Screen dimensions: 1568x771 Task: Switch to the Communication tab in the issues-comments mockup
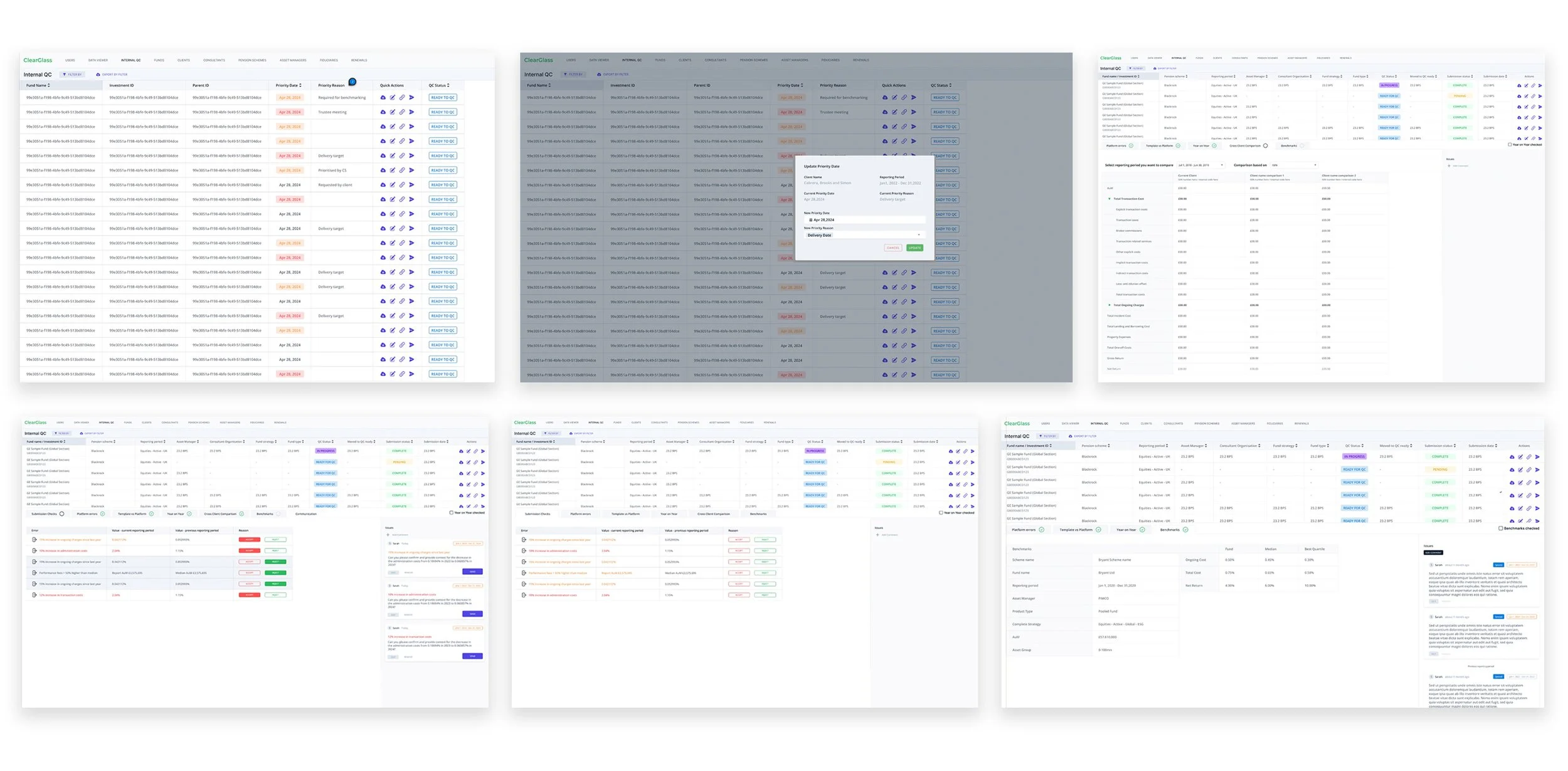(x=306, y=514)
